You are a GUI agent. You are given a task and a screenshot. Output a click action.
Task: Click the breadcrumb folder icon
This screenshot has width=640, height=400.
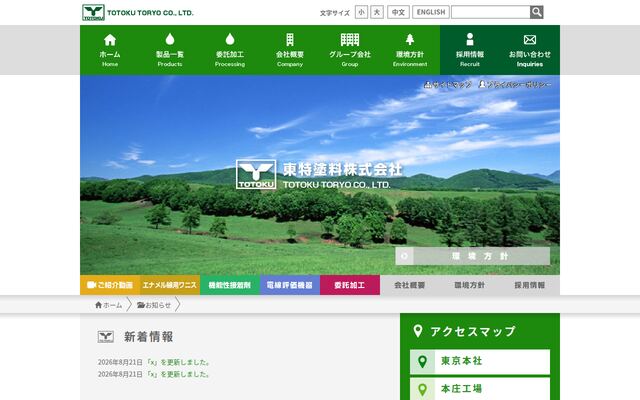point(141,305)
